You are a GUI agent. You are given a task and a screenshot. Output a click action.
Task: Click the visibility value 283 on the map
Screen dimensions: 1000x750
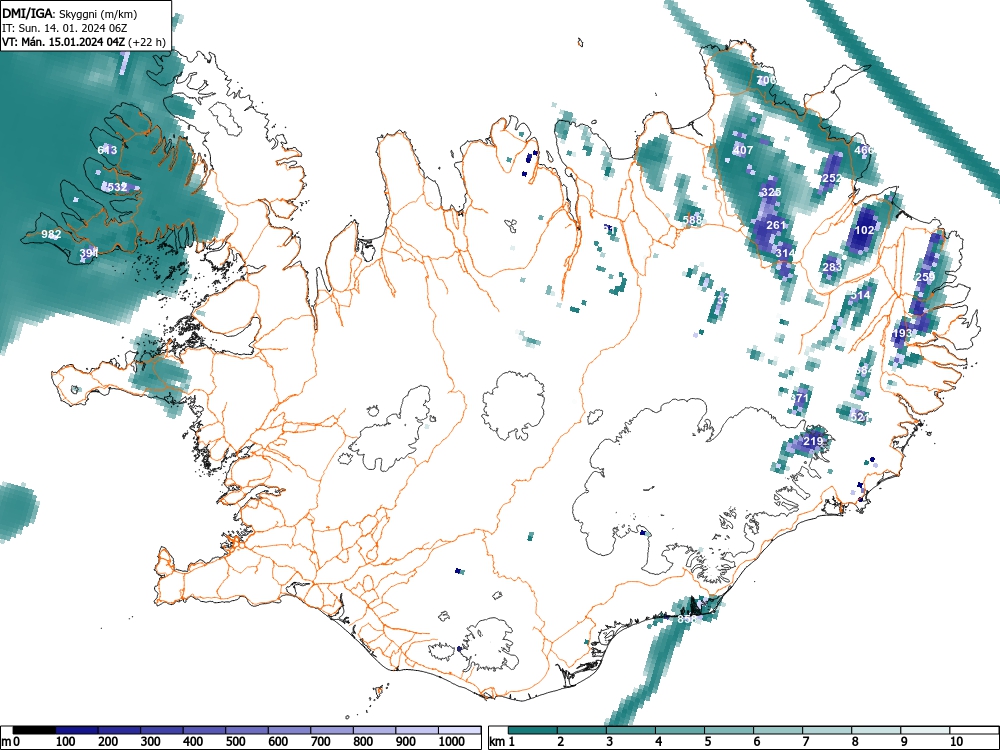click(832, 267)
